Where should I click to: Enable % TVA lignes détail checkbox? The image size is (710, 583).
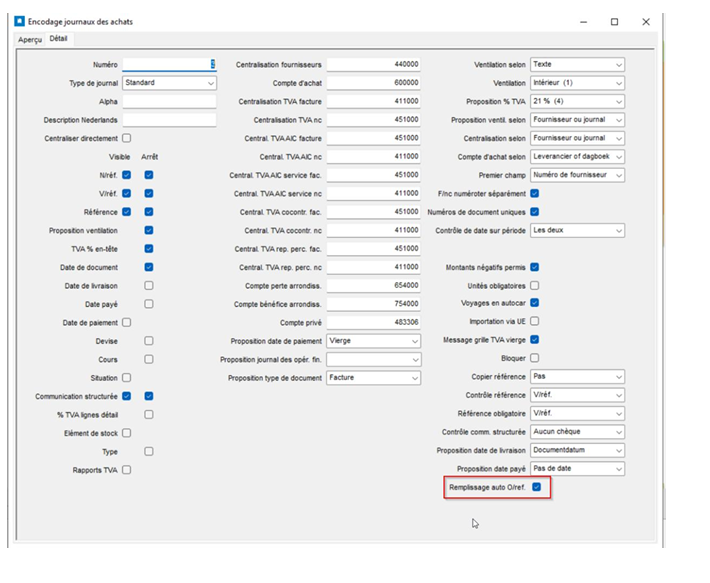(149, 415)
